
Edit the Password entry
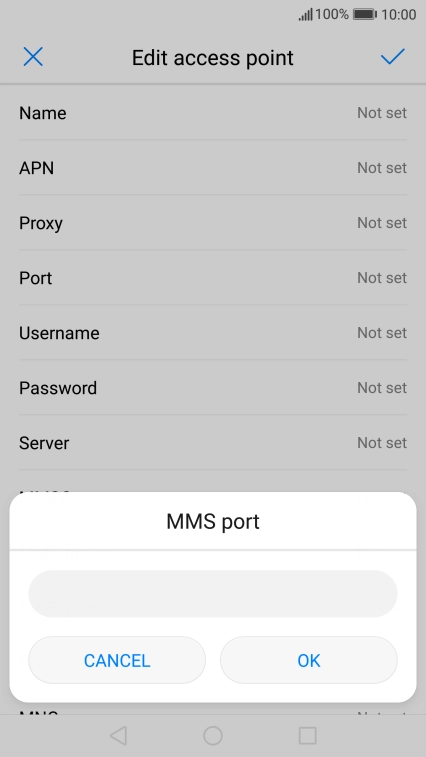[x=213, y=388]
